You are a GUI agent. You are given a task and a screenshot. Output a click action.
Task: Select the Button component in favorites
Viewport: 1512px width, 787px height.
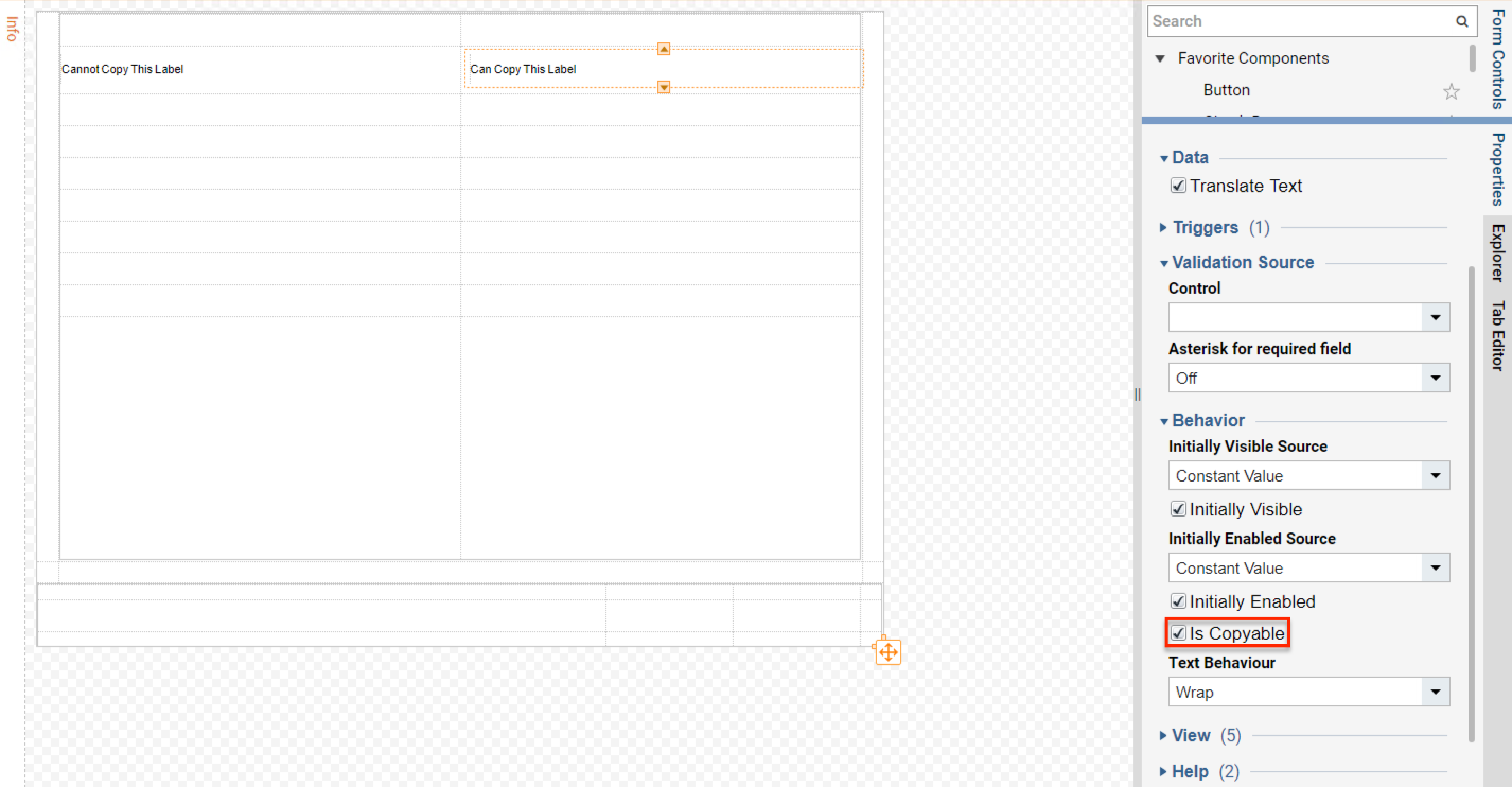coord(1226,90)
